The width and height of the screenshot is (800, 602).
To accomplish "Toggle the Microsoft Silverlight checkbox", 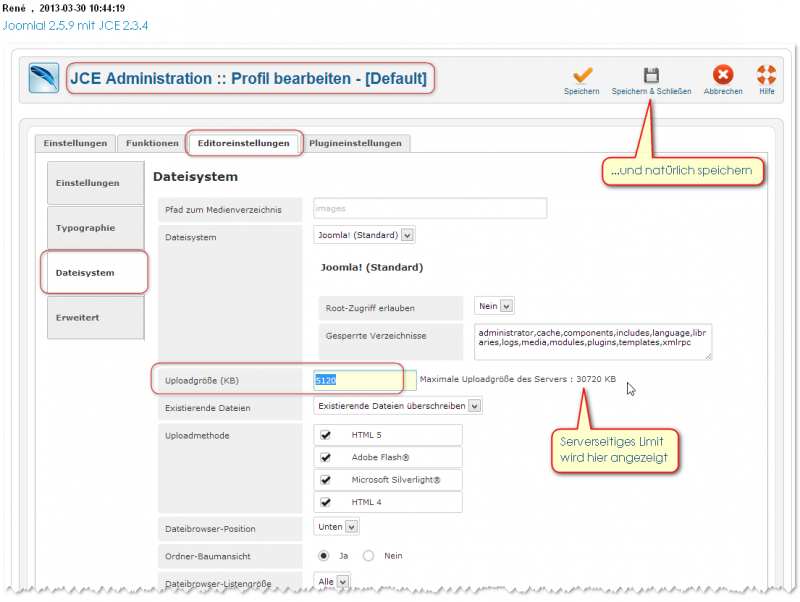I will click(326, 480).
